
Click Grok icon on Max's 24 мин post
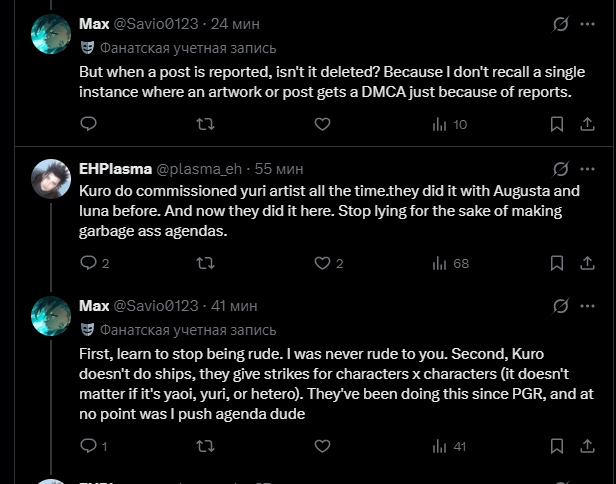(561, 23)
